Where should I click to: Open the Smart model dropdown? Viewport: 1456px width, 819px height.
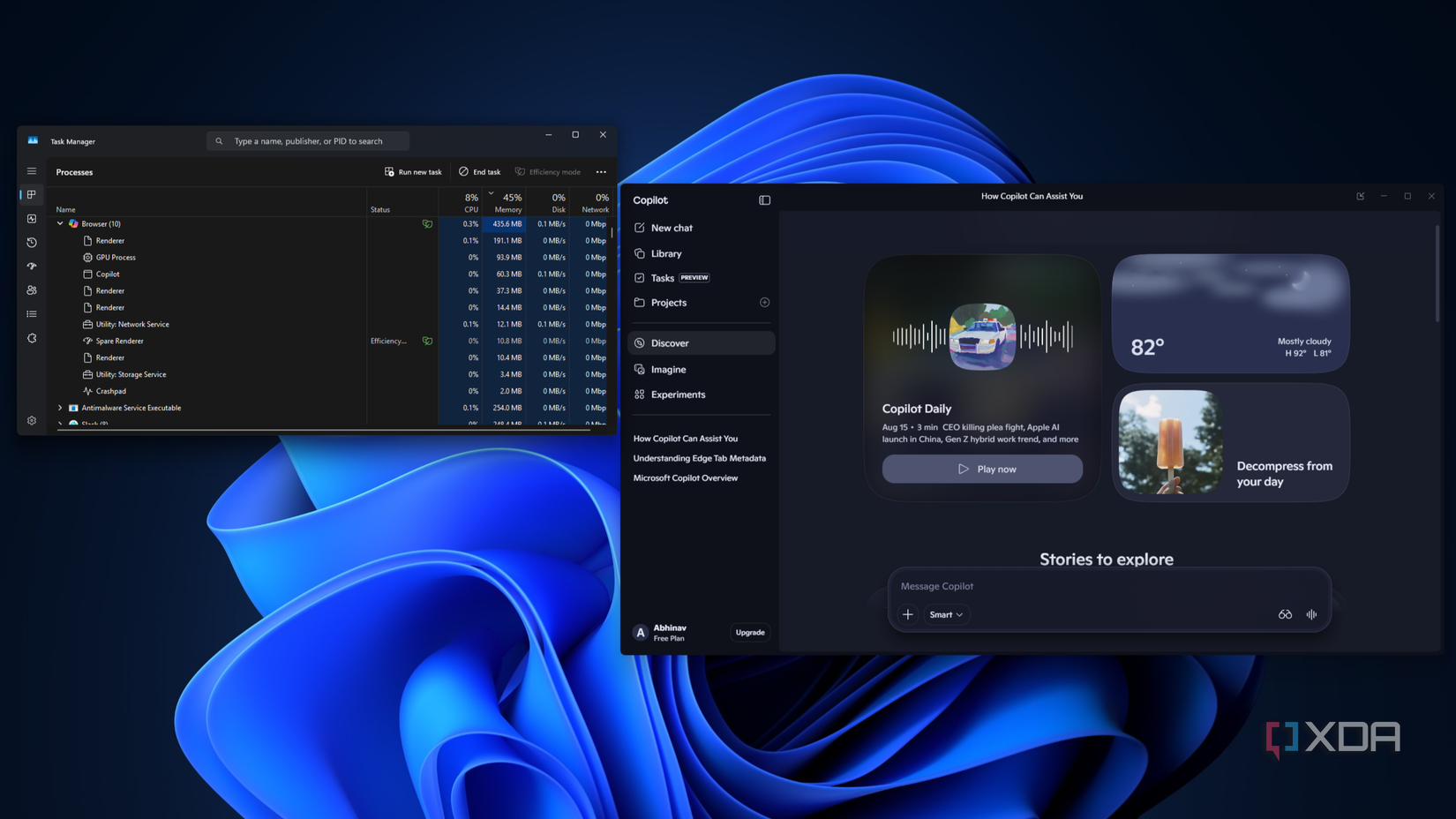click(947, 614)
